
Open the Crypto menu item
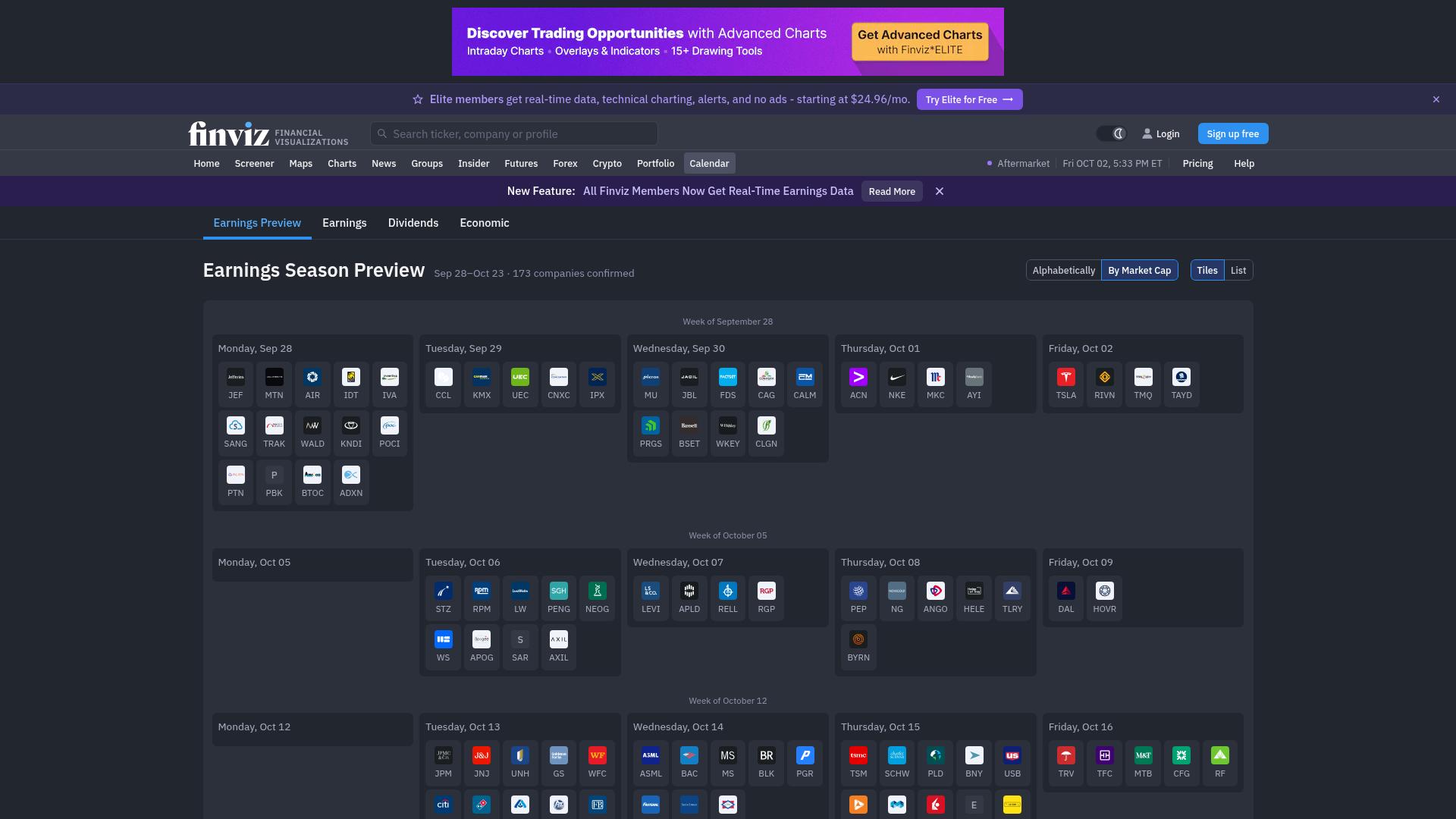tap(607, 164)
